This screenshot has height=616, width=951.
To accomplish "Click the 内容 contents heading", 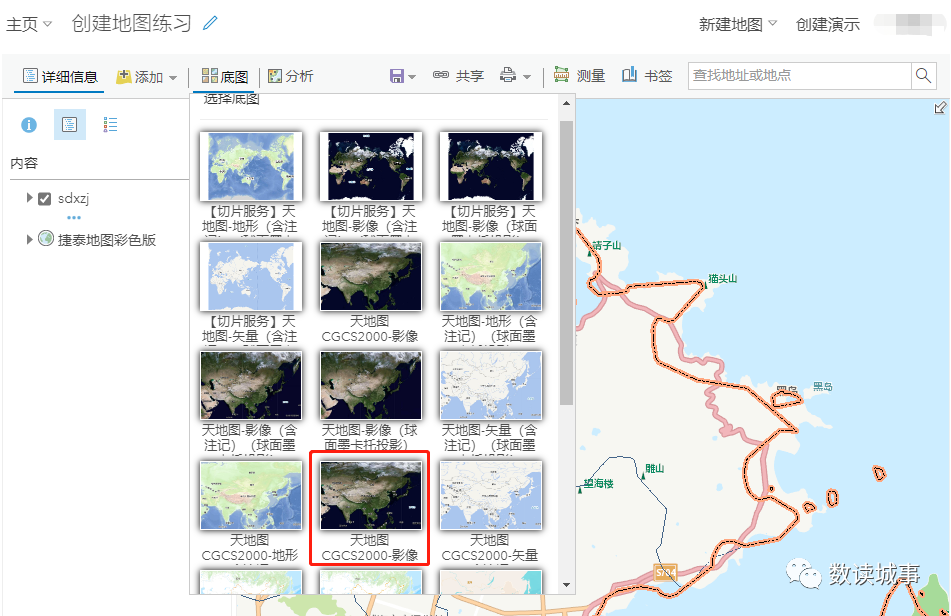I will tap(24, 163).
